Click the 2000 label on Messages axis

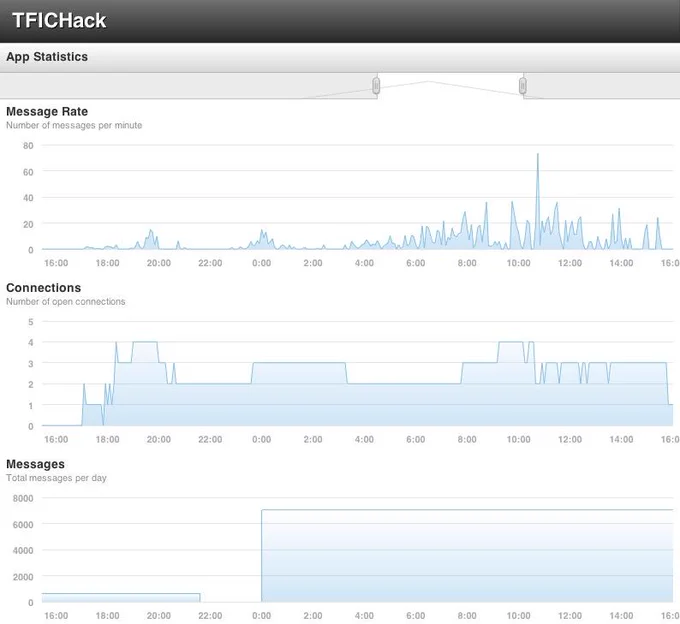(x=23, y=577)
